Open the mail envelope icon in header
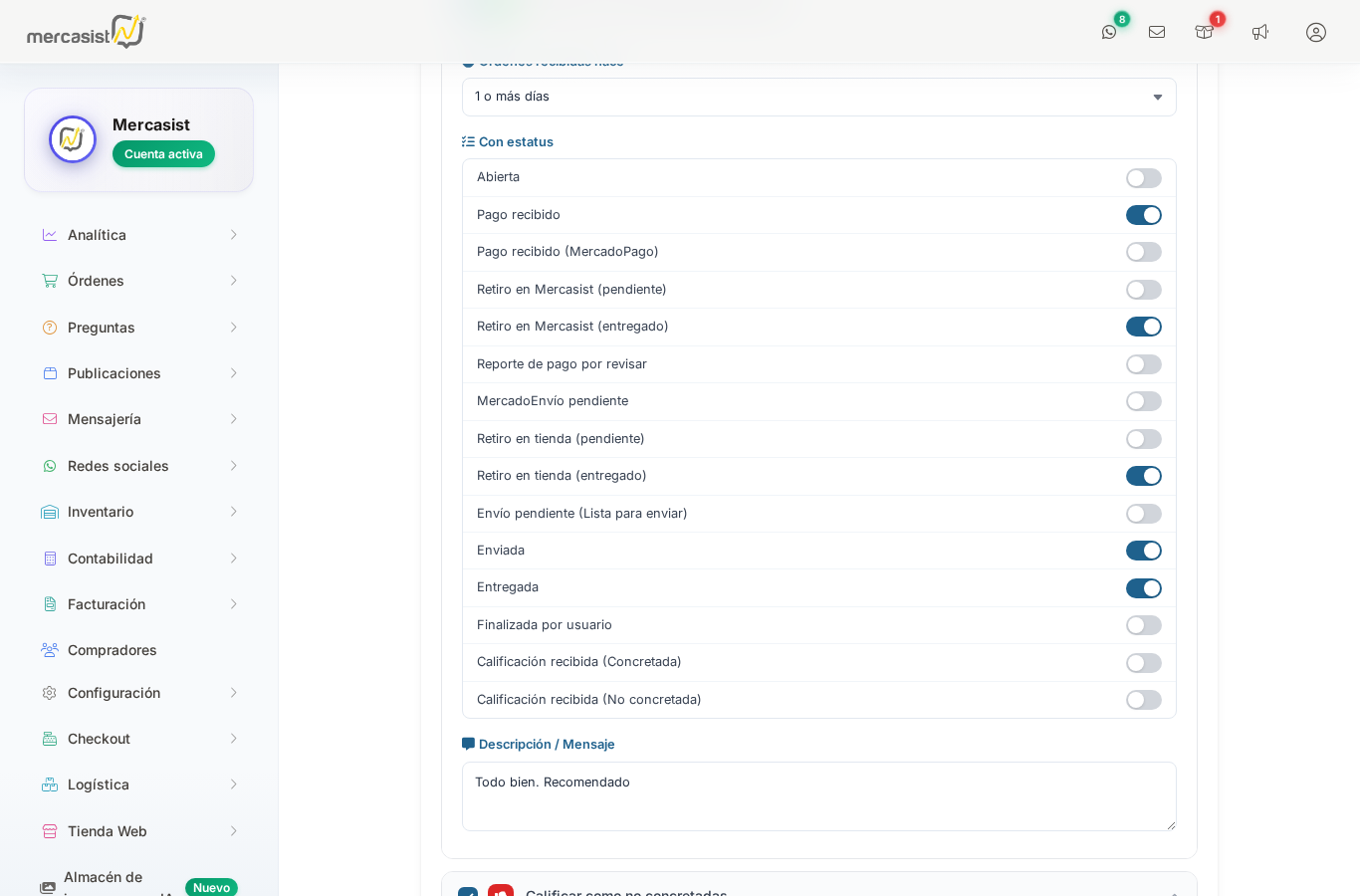This screenshot has width=1360, height=896. (1157, 32)
